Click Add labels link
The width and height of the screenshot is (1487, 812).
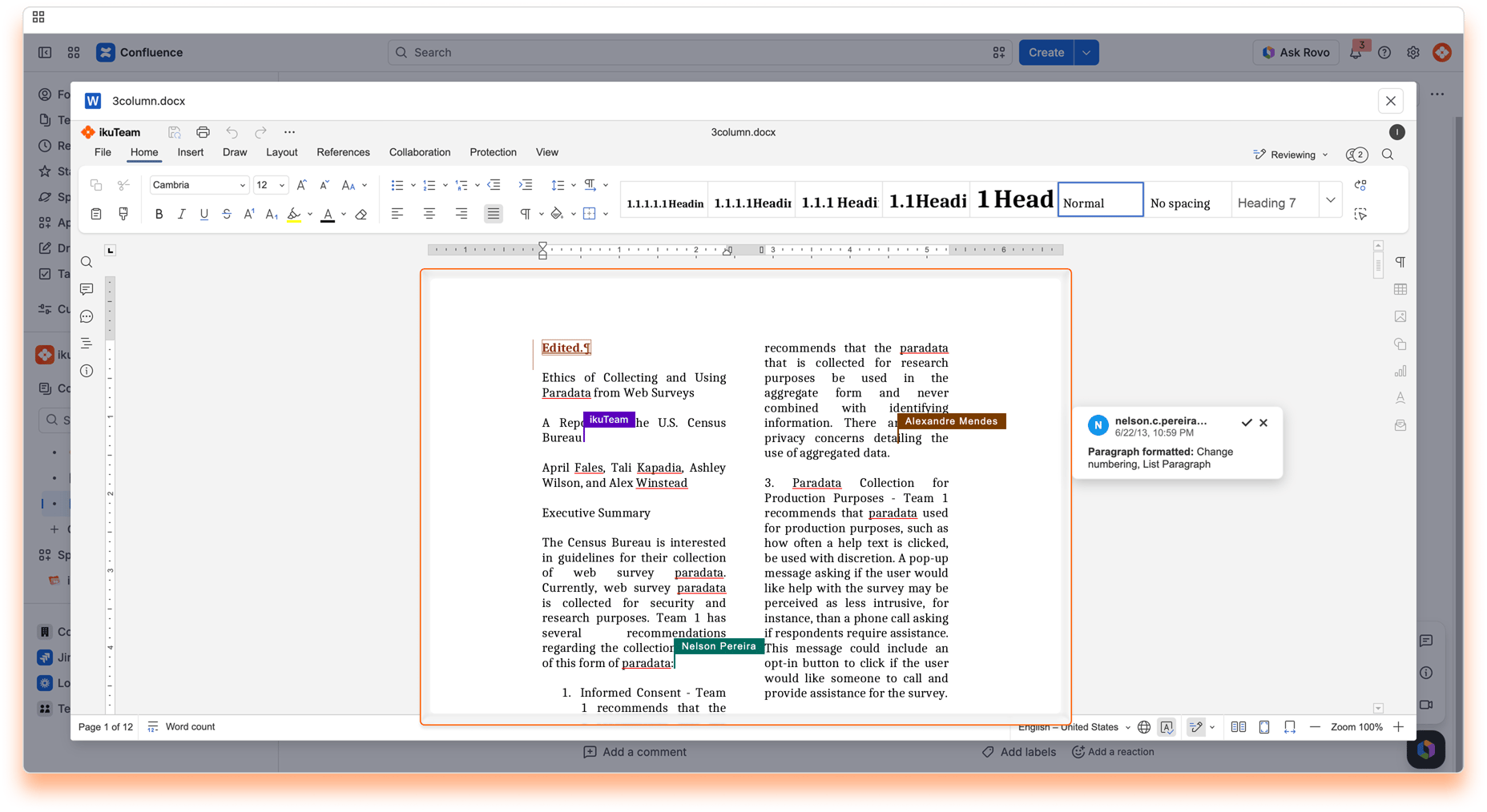pyautogui.click(x=1018, y=752)
